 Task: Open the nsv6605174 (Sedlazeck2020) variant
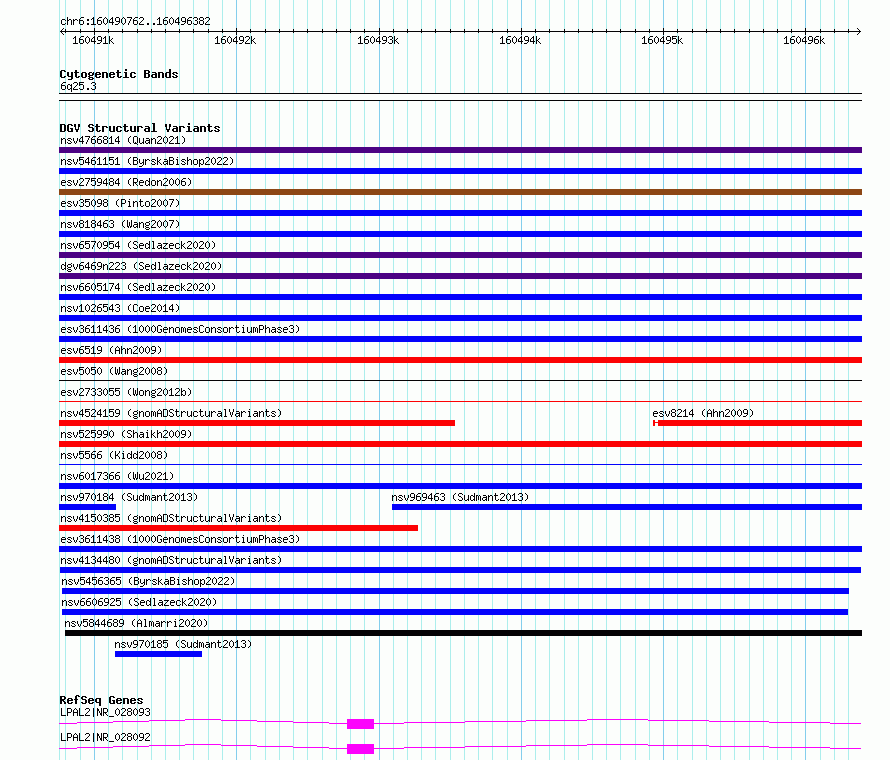tap(138, 287)
